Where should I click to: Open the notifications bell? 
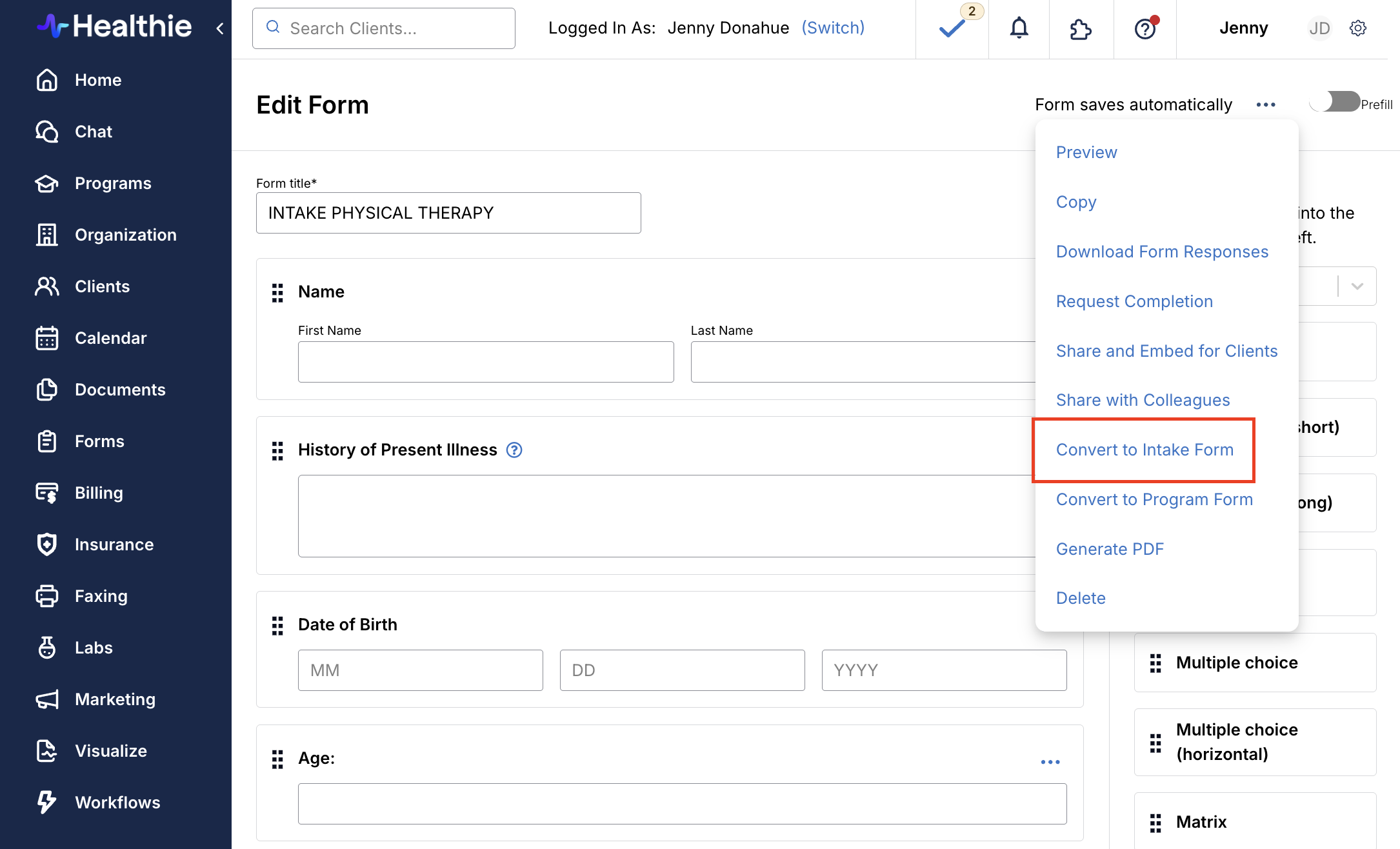pos(1019,28)
